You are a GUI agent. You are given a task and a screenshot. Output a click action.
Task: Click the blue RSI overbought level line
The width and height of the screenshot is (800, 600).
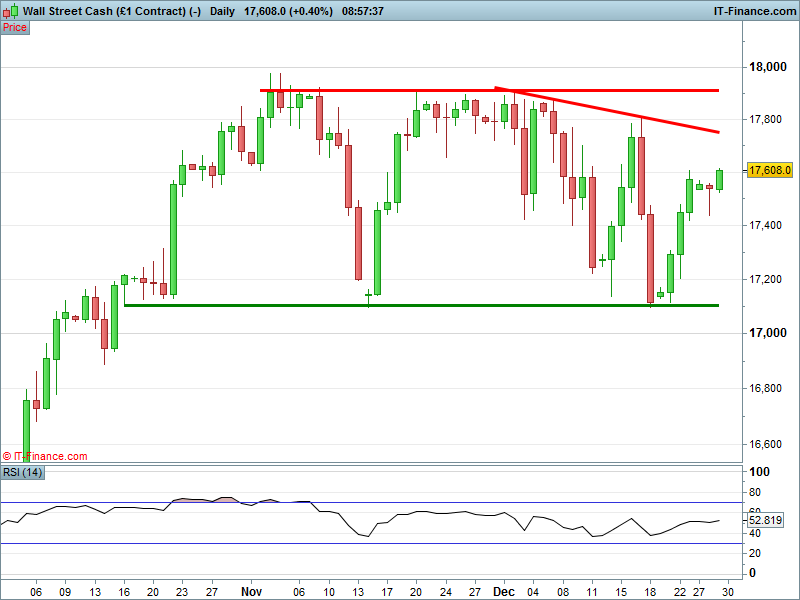tap(400, 502)
